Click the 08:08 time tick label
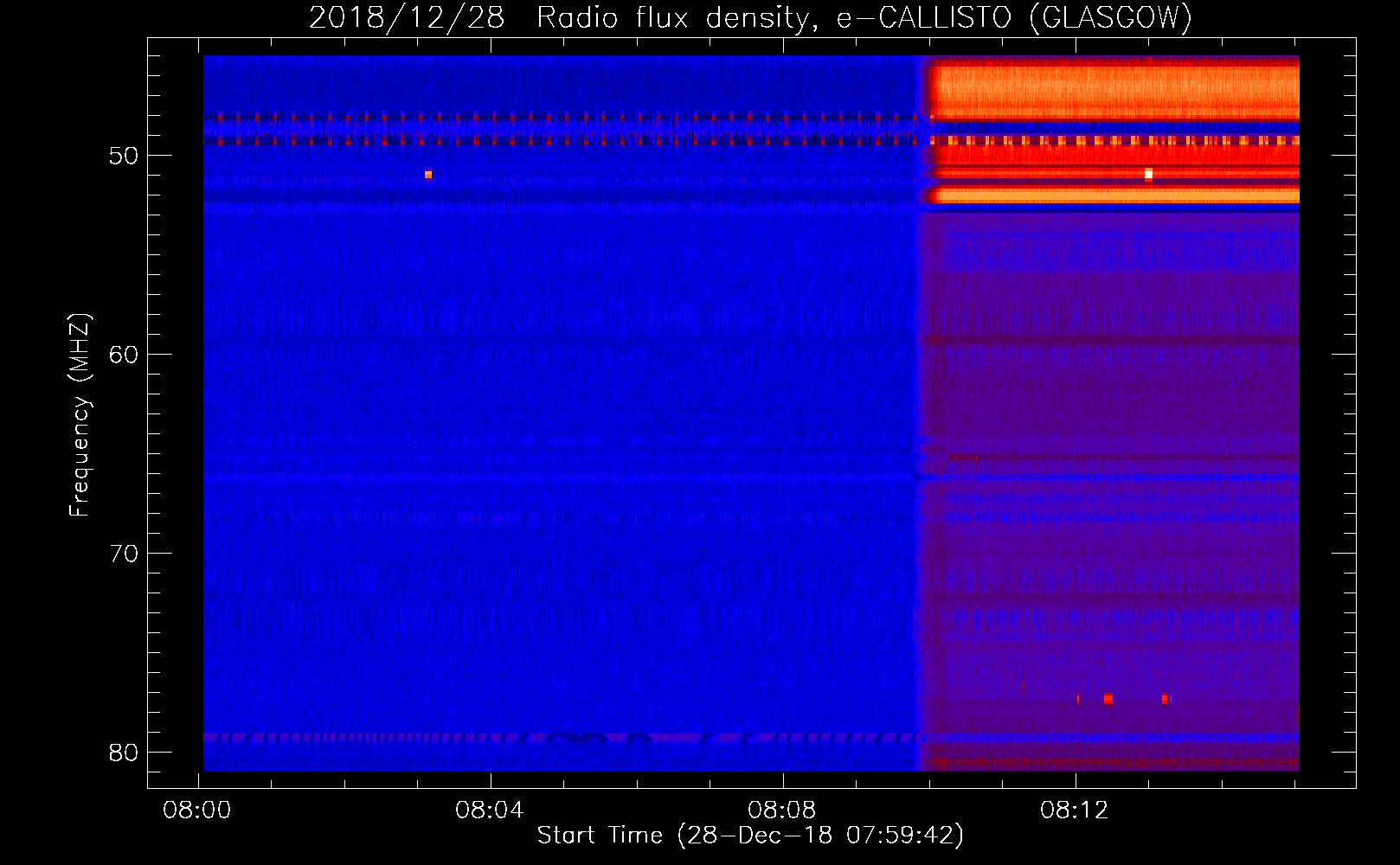 point(782,811)
